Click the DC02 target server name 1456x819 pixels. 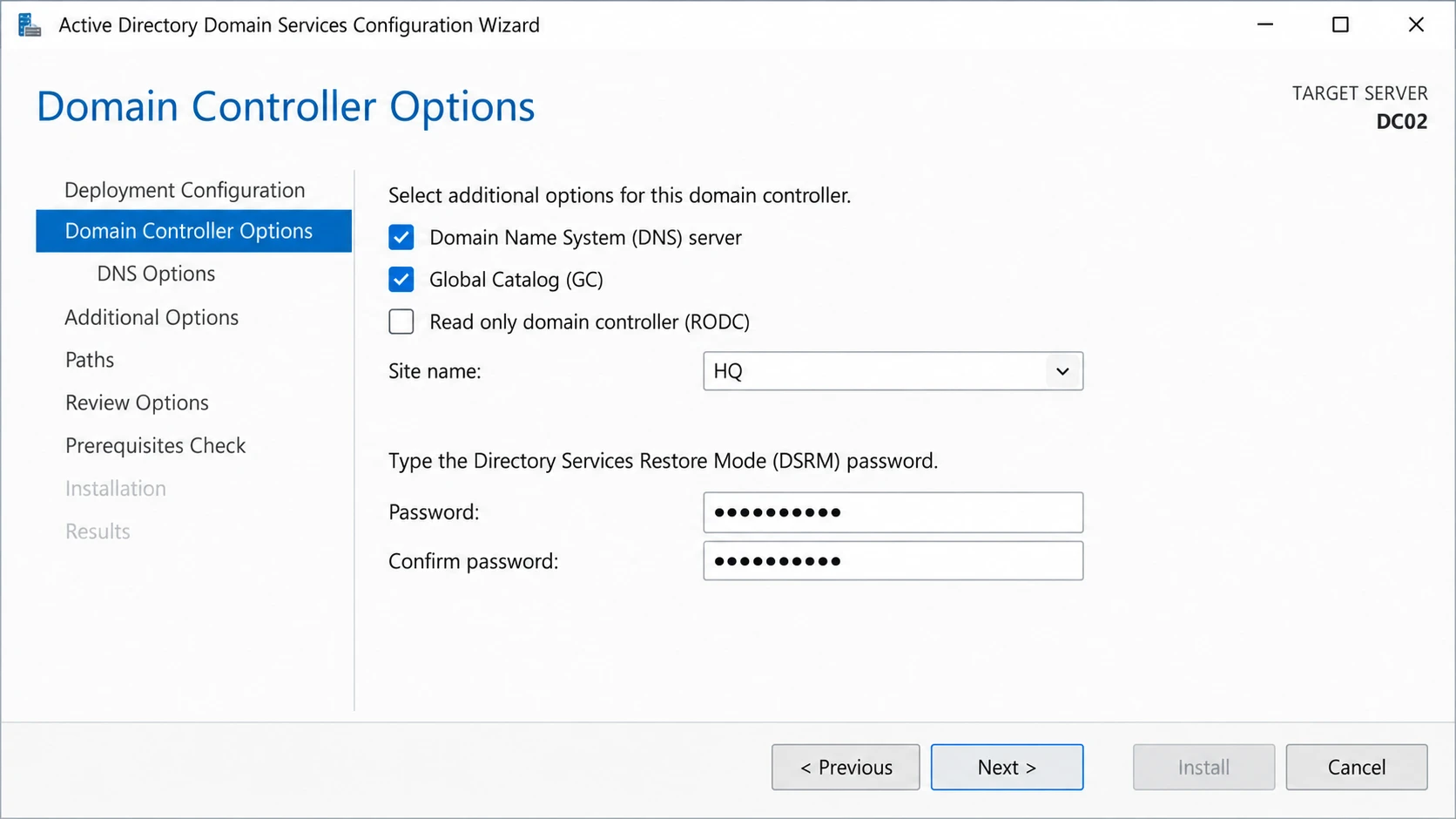(1401, 122)
